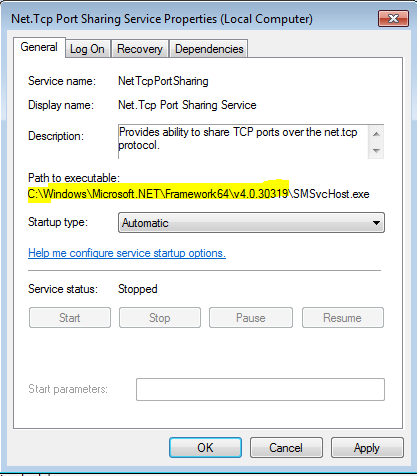Open the Startup type dropdown arrow
Viewport: 417px width, 476px height.
[376, 223]
